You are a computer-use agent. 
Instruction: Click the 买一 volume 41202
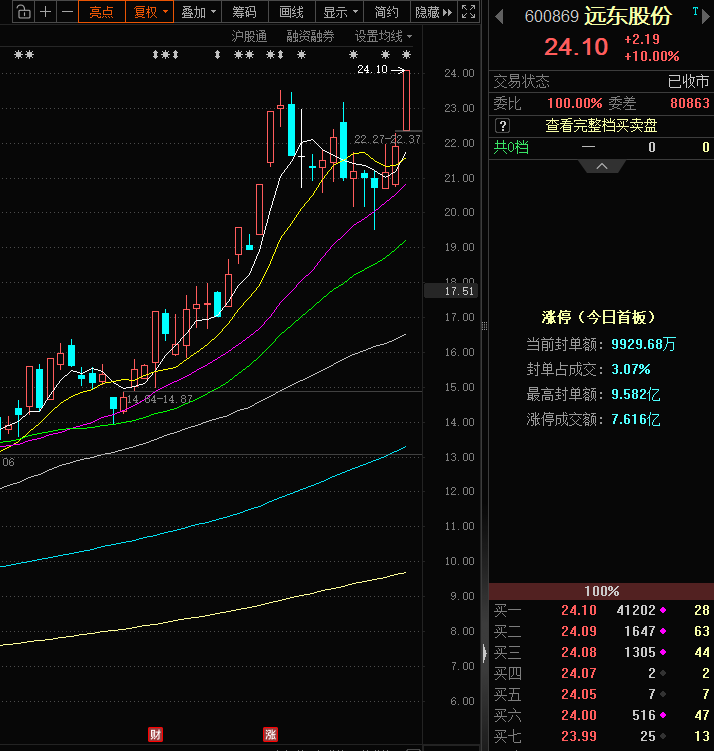pyautogui.click(x=636, y=610)
